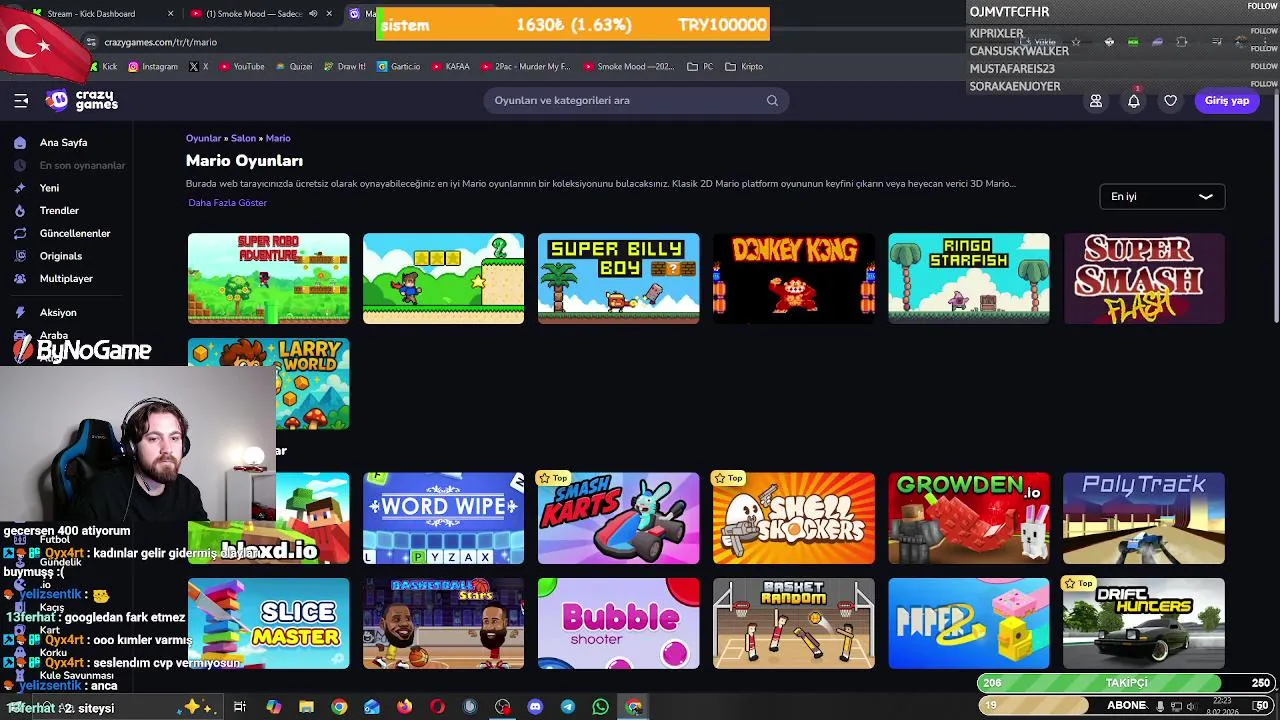The width and height of the screenshot is (1280, 720).
Task: Open Growden.io game
Action: (969, 518)
